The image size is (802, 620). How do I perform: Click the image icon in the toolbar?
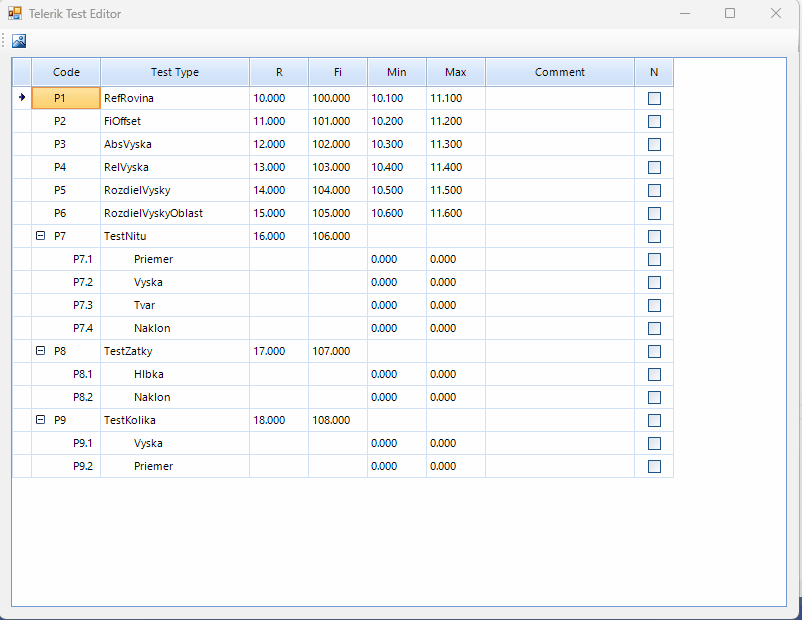tap(19, 41)
